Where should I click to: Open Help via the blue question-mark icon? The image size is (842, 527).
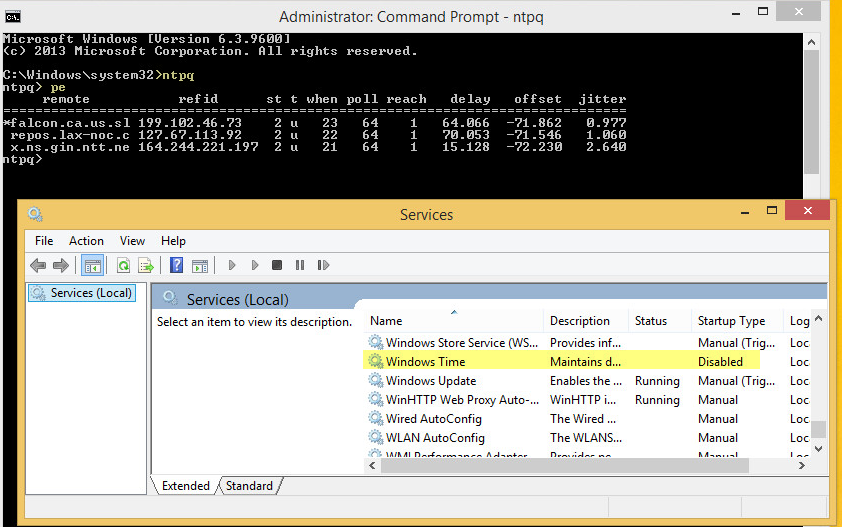tap(177, 265)
